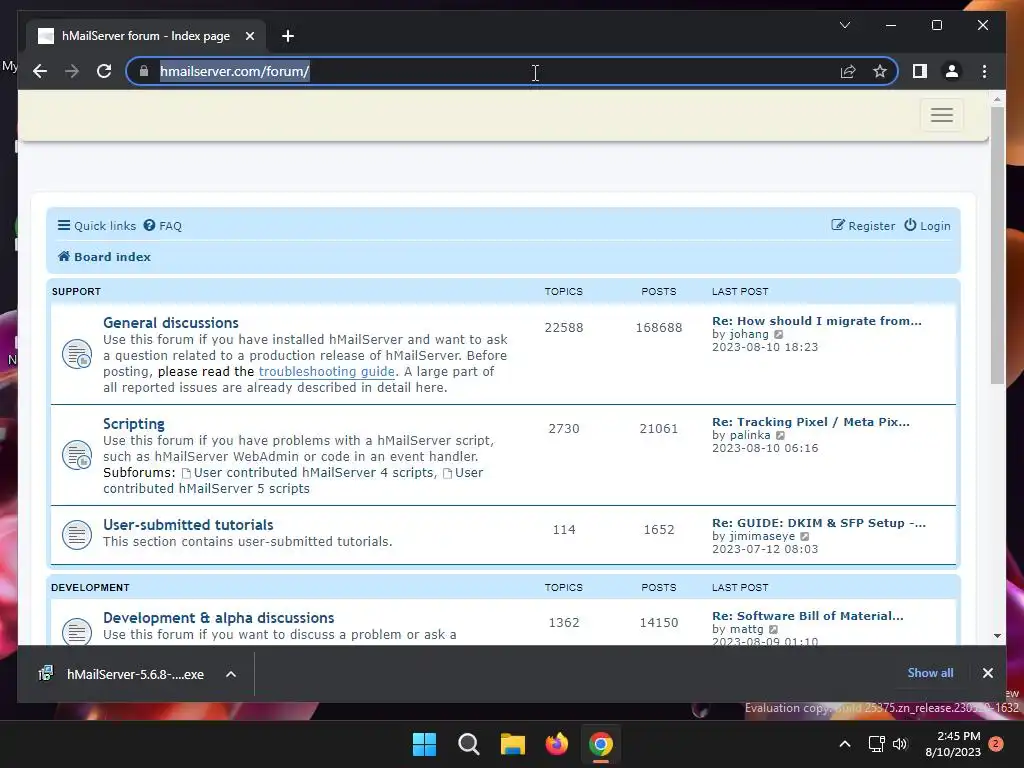The image size is (1024, 768).
Task: Click the Scripting forum icon
Action: pos(76,455)
